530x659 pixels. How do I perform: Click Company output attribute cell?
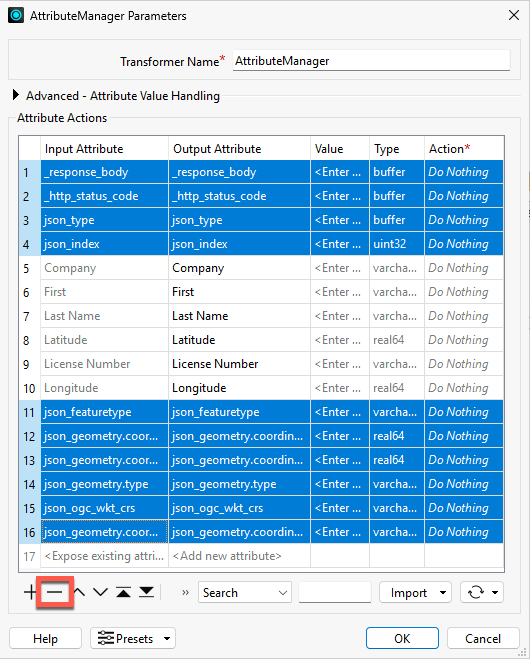(x=239, y=268)
